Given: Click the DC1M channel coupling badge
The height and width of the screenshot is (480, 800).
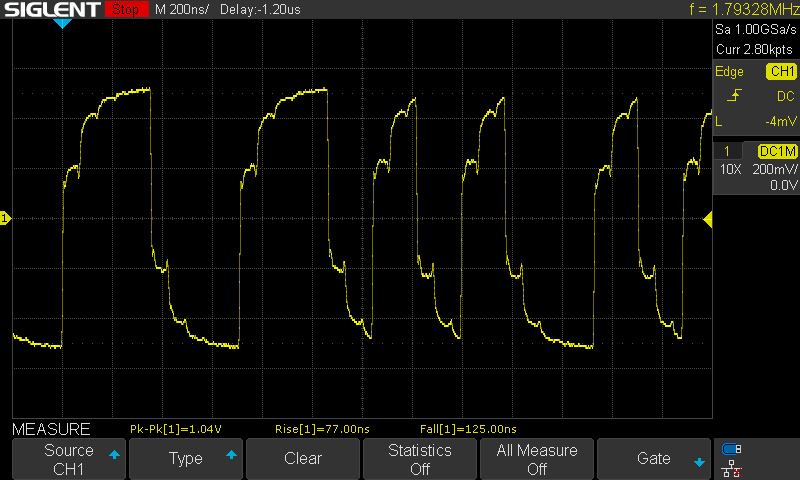Looking at the screenshot, I should [777, 150].
